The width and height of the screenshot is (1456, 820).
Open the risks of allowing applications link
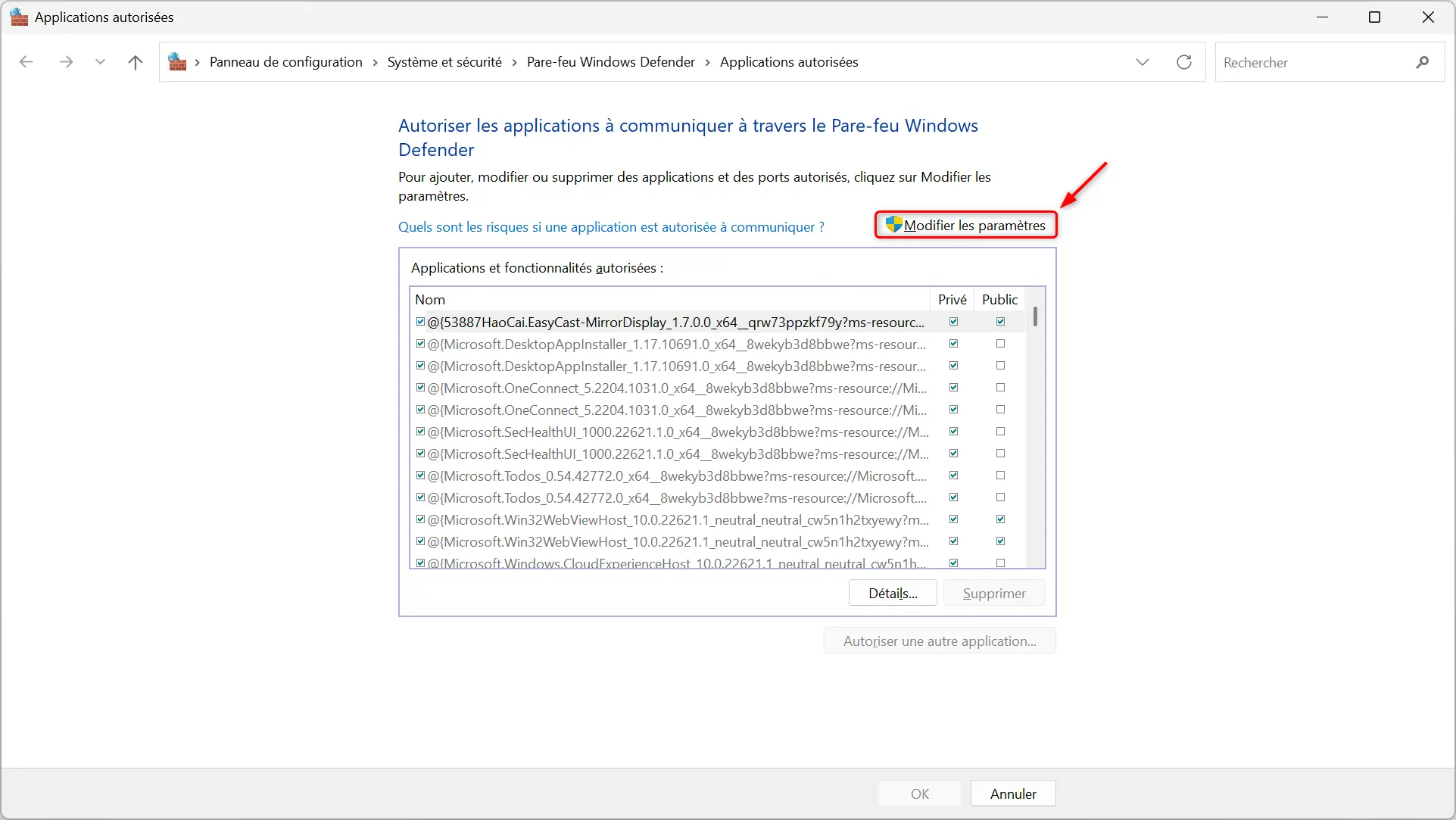click(611, 227)
